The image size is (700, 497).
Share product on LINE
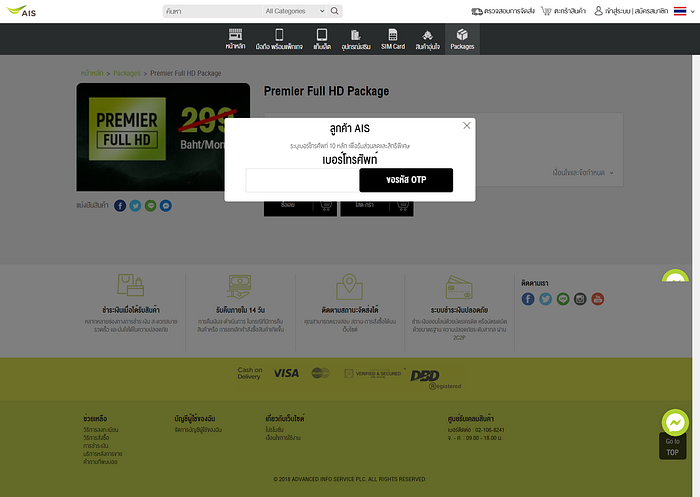click(150, 205)
